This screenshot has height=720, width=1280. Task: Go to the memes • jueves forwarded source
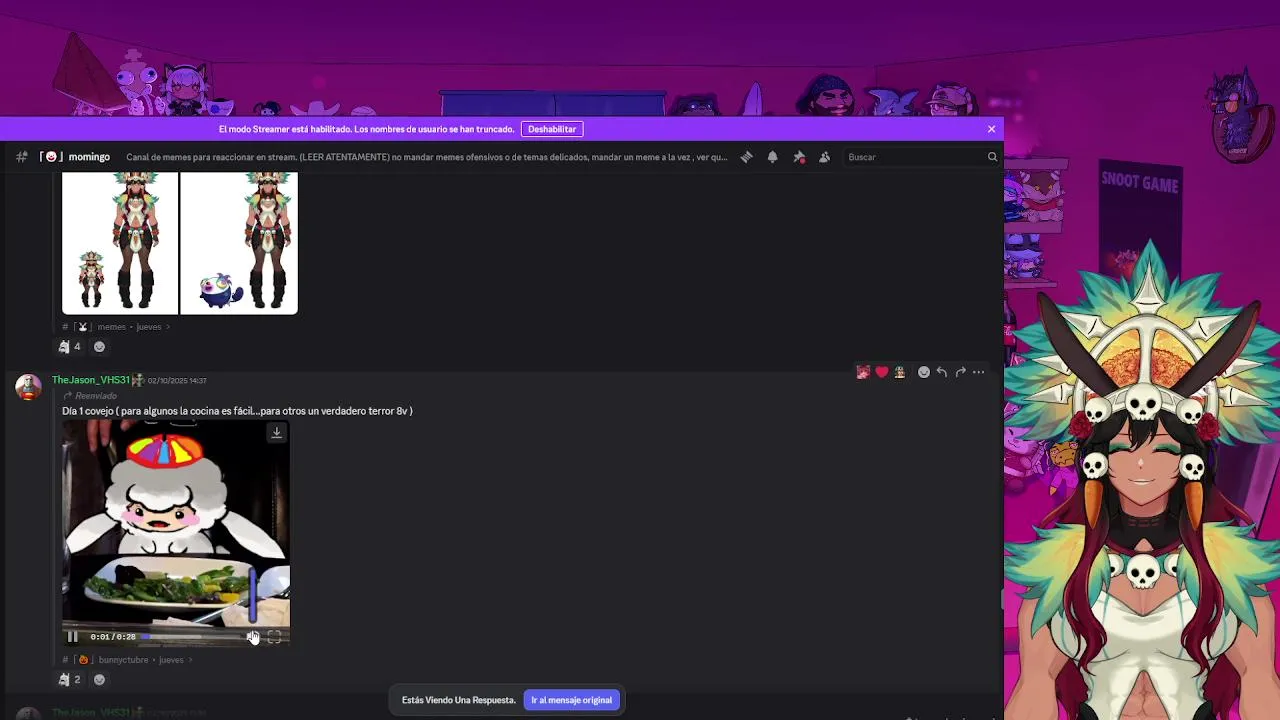(x=116, y=327)
